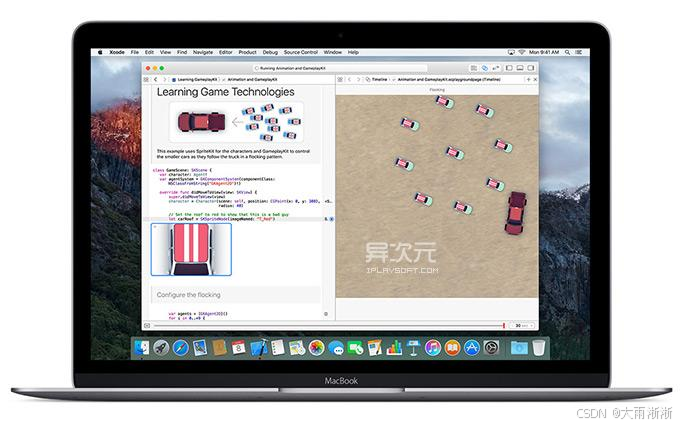Go forward in the assistant editor jump bar
The image size is (680, 427).
pos(358,80)
